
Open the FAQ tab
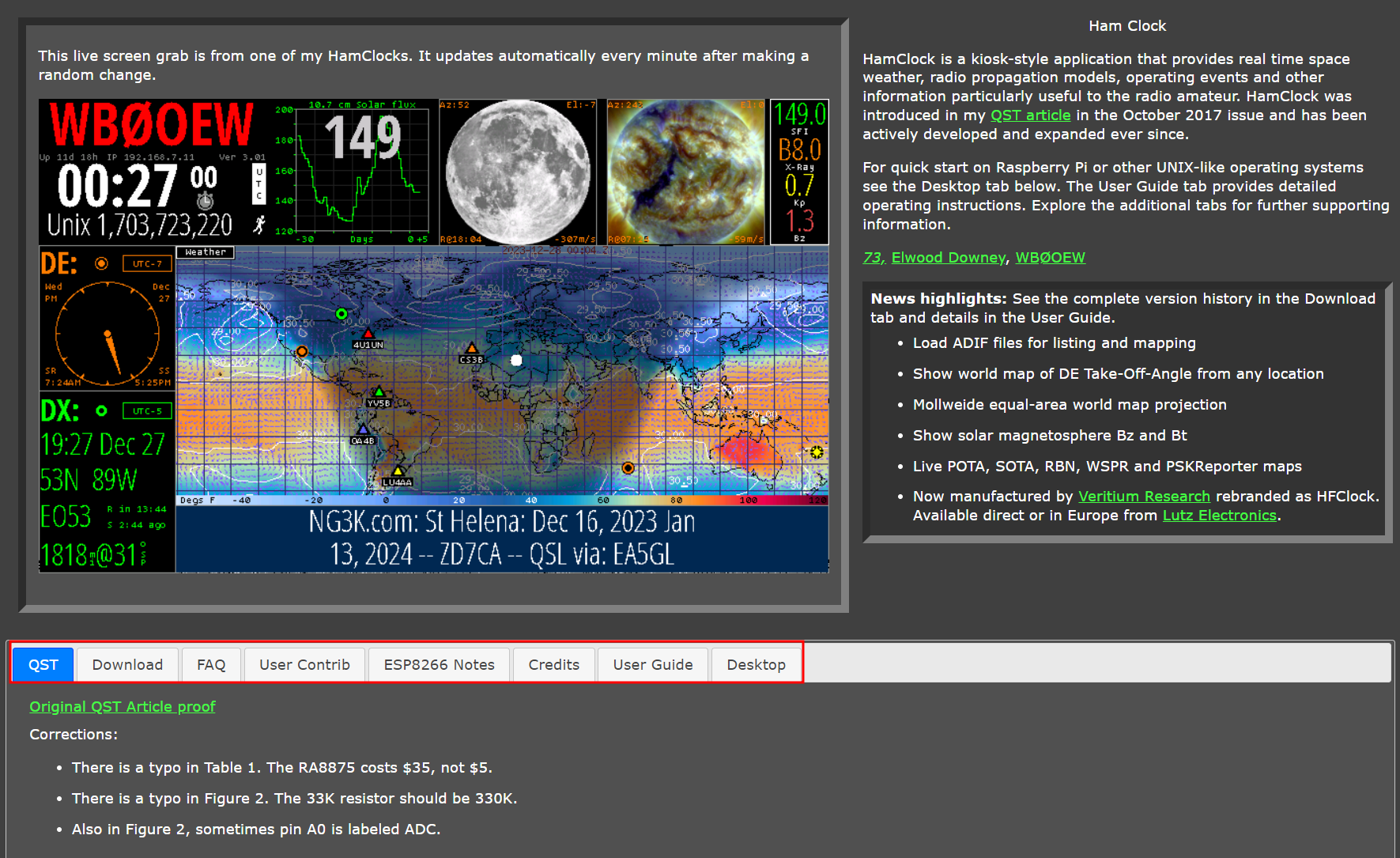(211, 664)
